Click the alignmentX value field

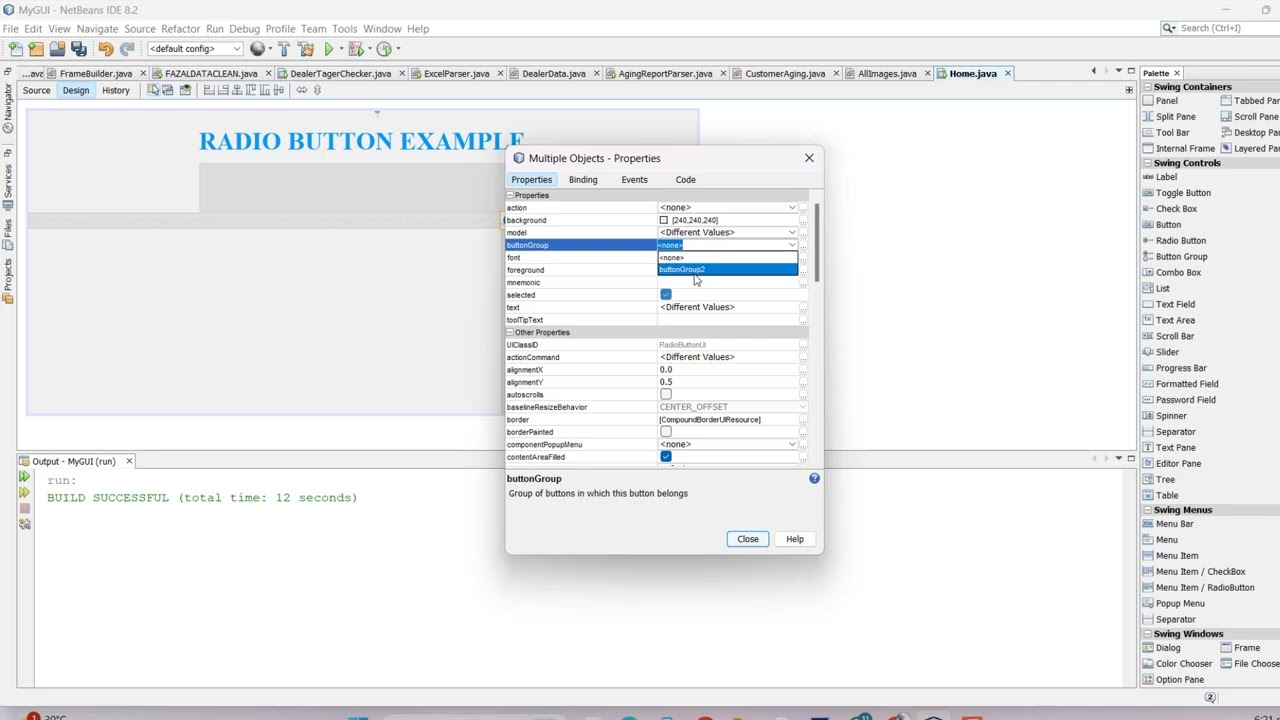[x=728, y=370]
